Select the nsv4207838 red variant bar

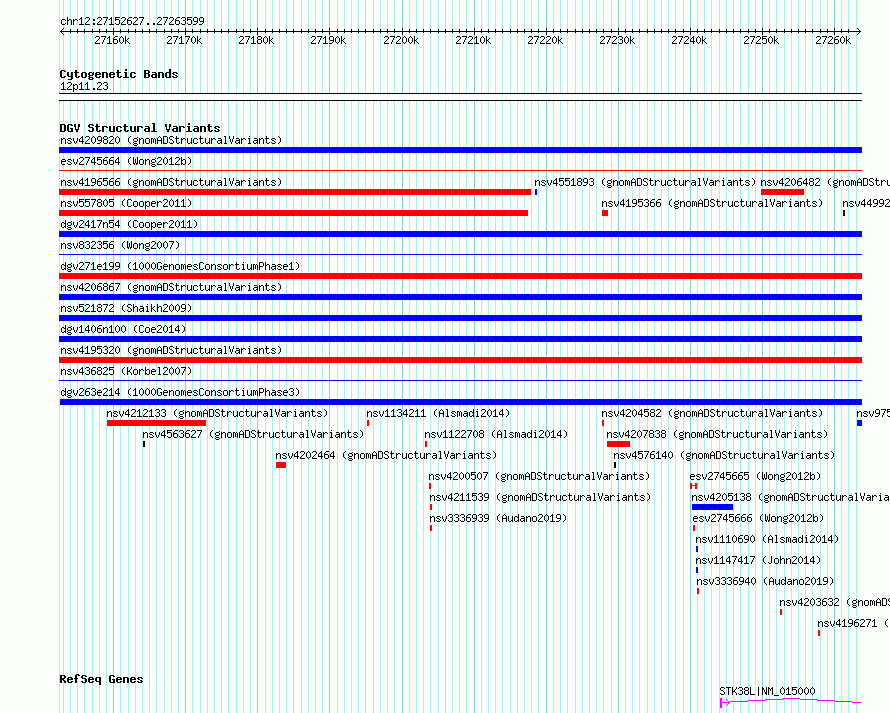point(618,444)
